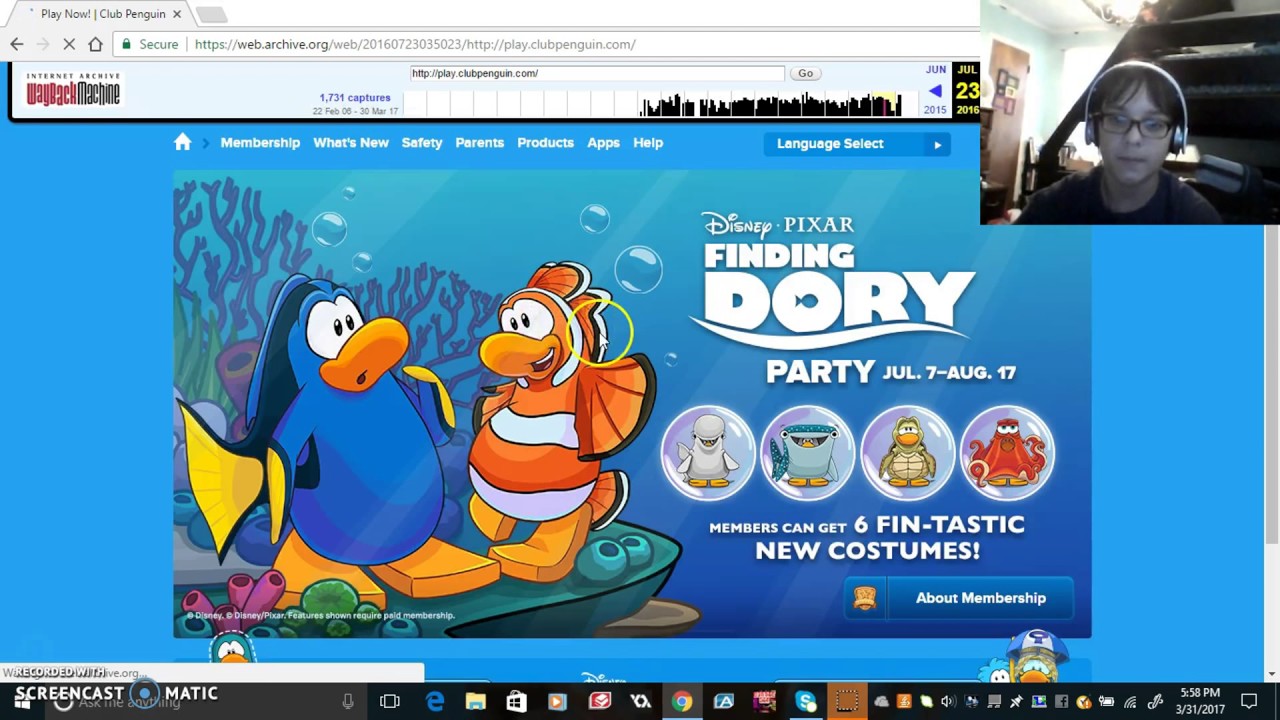The width and height of the screenshot is (1280, 720).
Task: Open the Apps menu item
Action: (x=603, y=143)
